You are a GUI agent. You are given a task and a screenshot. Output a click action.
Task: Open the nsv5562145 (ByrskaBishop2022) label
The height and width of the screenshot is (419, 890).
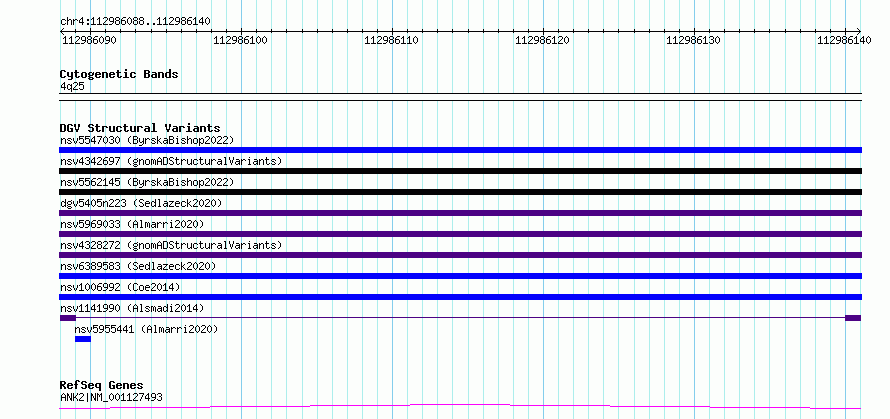147,182
